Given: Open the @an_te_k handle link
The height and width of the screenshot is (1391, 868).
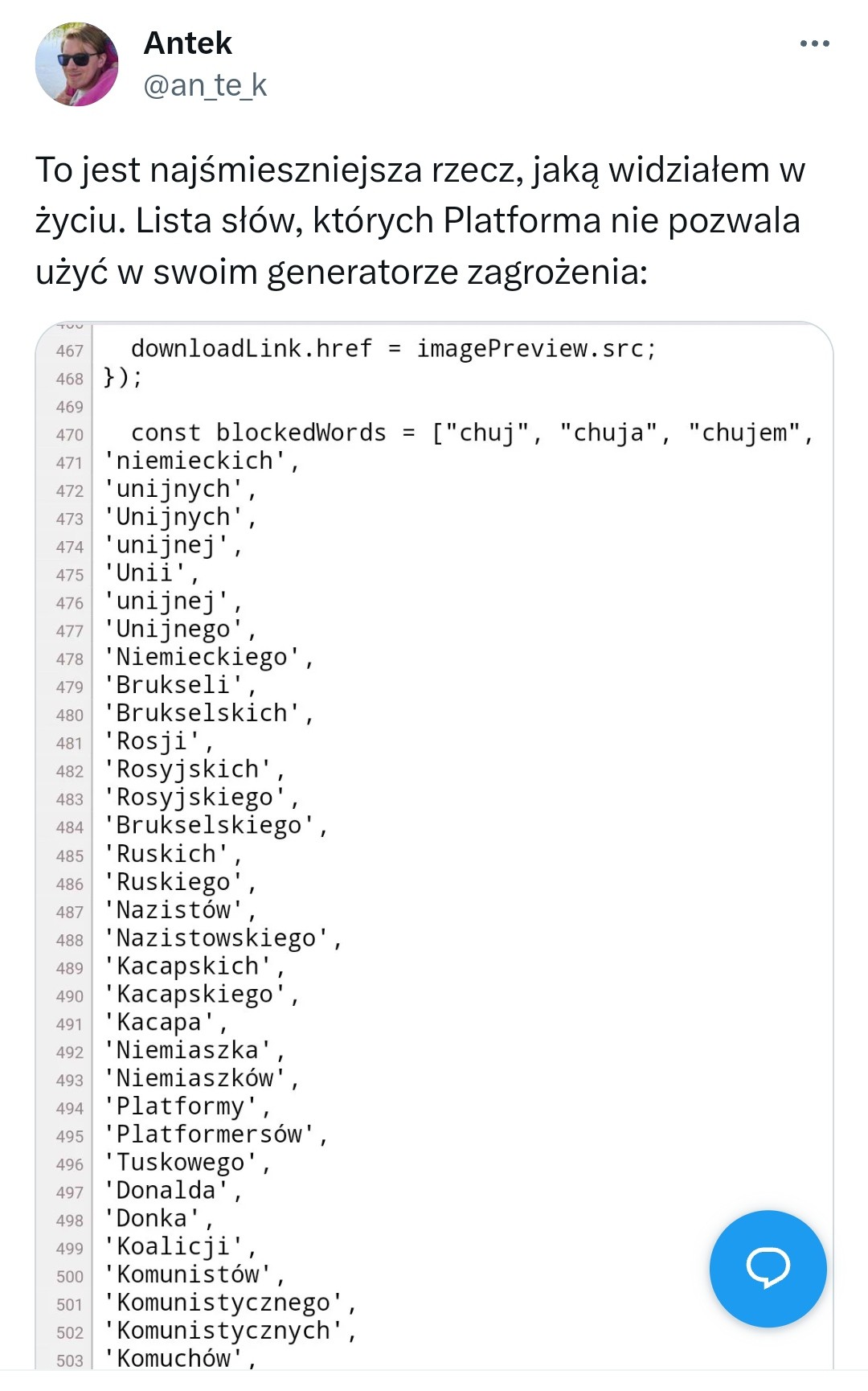Looking at the screenshot, I should tap(205, 85).
